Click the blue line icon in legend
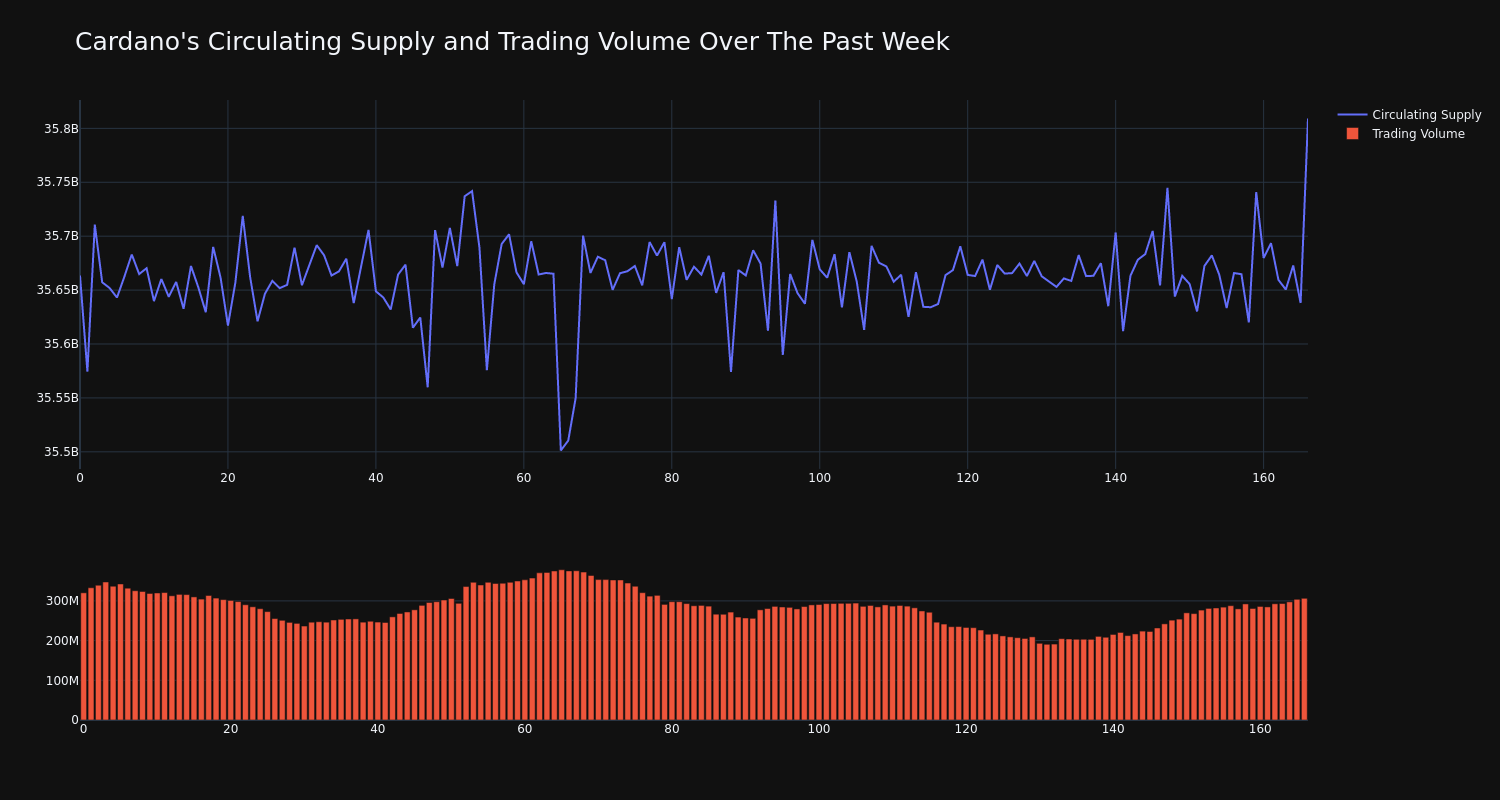 (x=1352, y=115)
